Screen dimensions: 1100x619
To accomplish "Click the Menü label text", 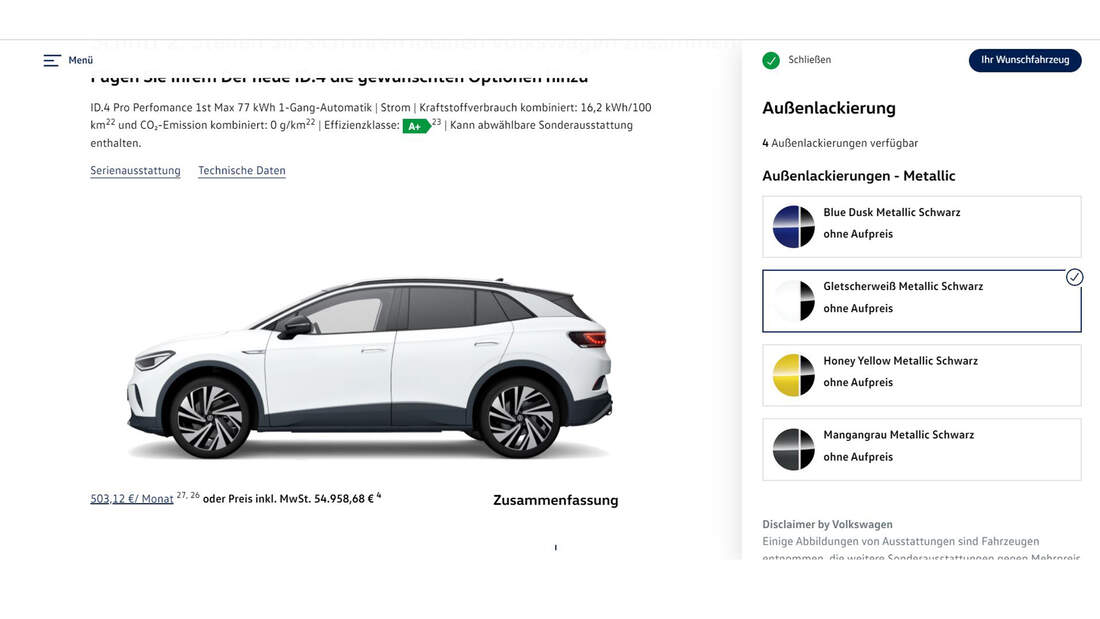I will point(81,60).
